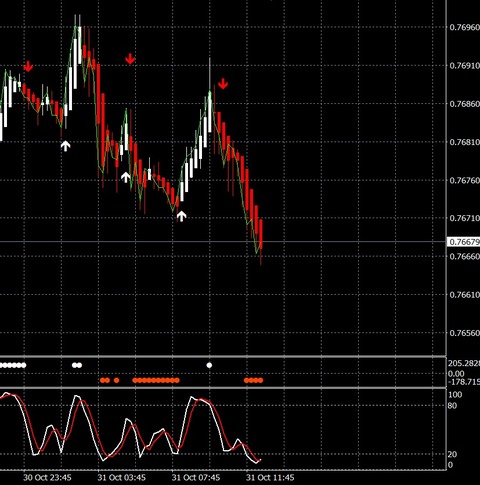This screenshot has width=480, height=485.
Task: Select the lowest white buy arrow
Action: [x=181, y=216]
